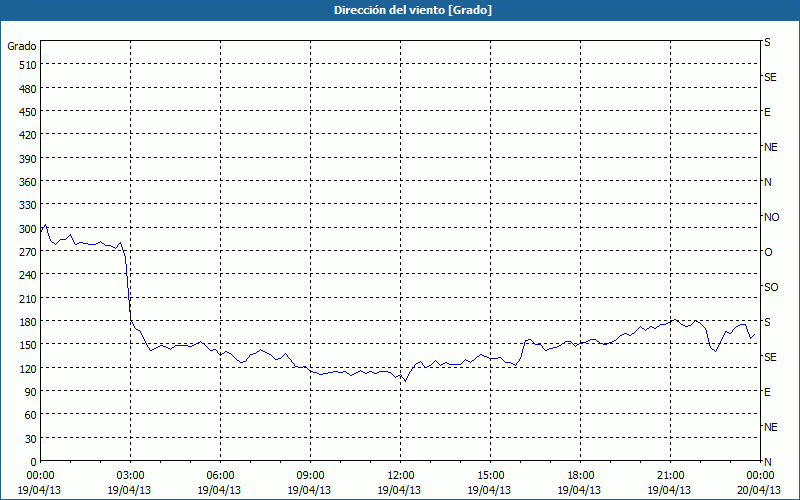The height and width of the screenshot is (500, 800).
Task: Pick the 120 degree axis label
Action: 29,369
